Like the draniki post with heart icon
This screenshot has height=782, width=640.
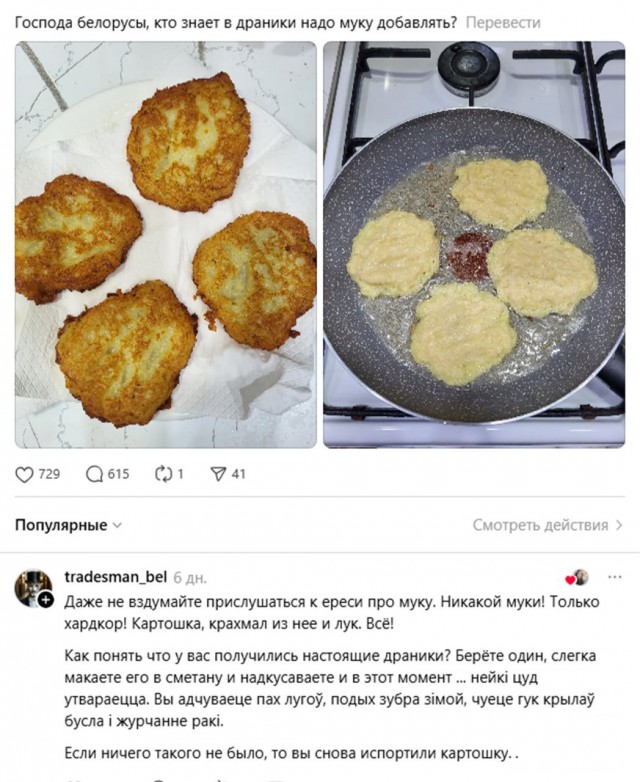[x=24, y=474]
